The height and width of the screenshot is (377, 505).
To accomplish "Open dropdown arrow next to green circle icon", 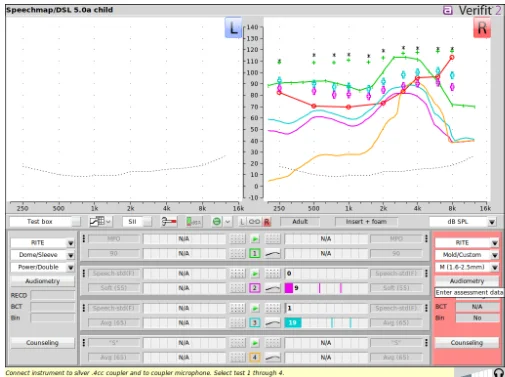I will [x=228, y=221].
